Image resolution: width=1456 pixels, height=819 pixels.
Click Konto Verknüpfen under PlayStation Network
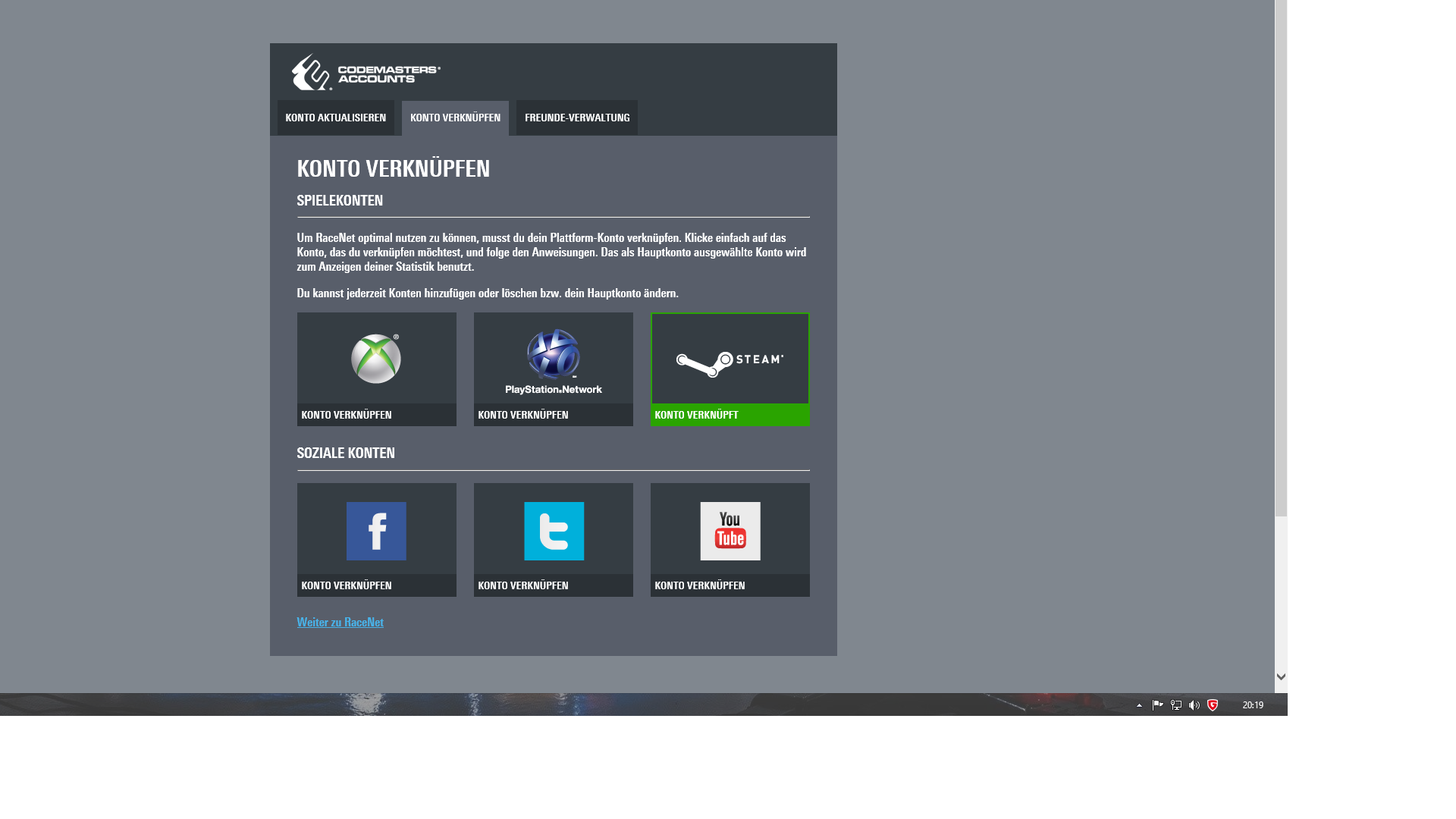pyautogui.click(x=554, y=415)
